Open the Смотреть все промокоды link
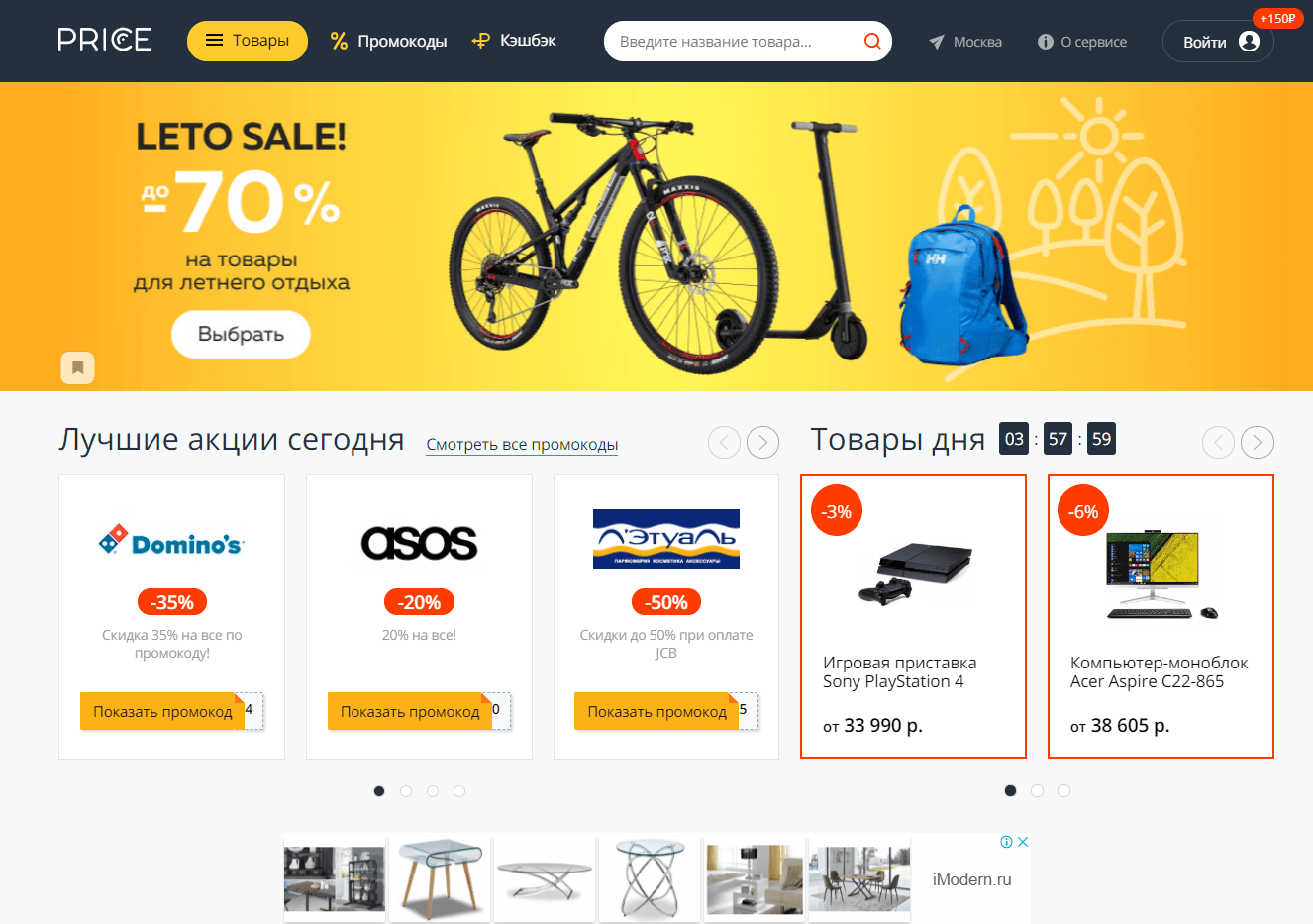The height and width of the screenshot is (924, 1313). [x=522, y=445]
